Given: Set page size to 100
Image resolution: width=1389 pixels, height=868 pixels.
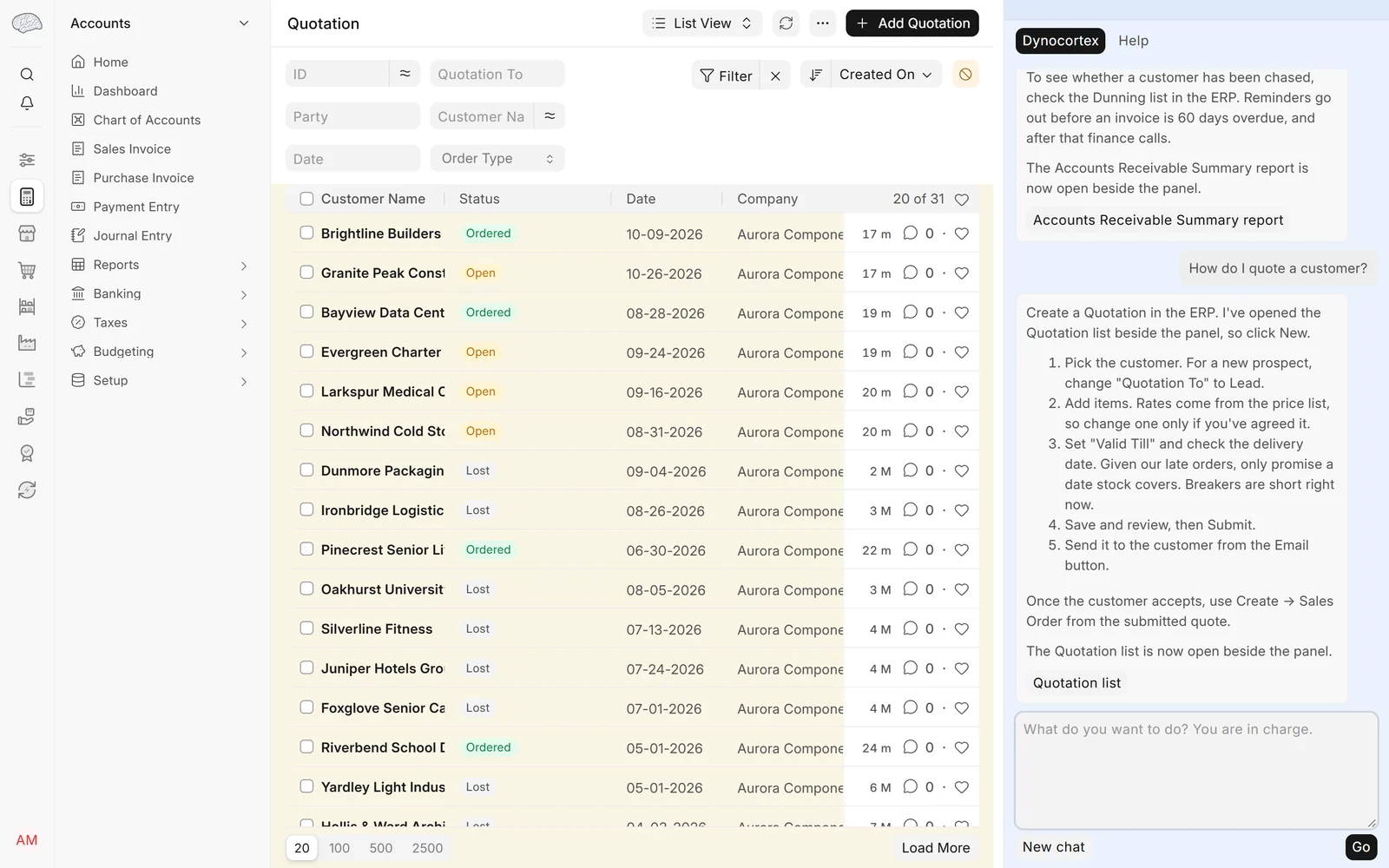Looking at the screenshot, I should (339, 848).
